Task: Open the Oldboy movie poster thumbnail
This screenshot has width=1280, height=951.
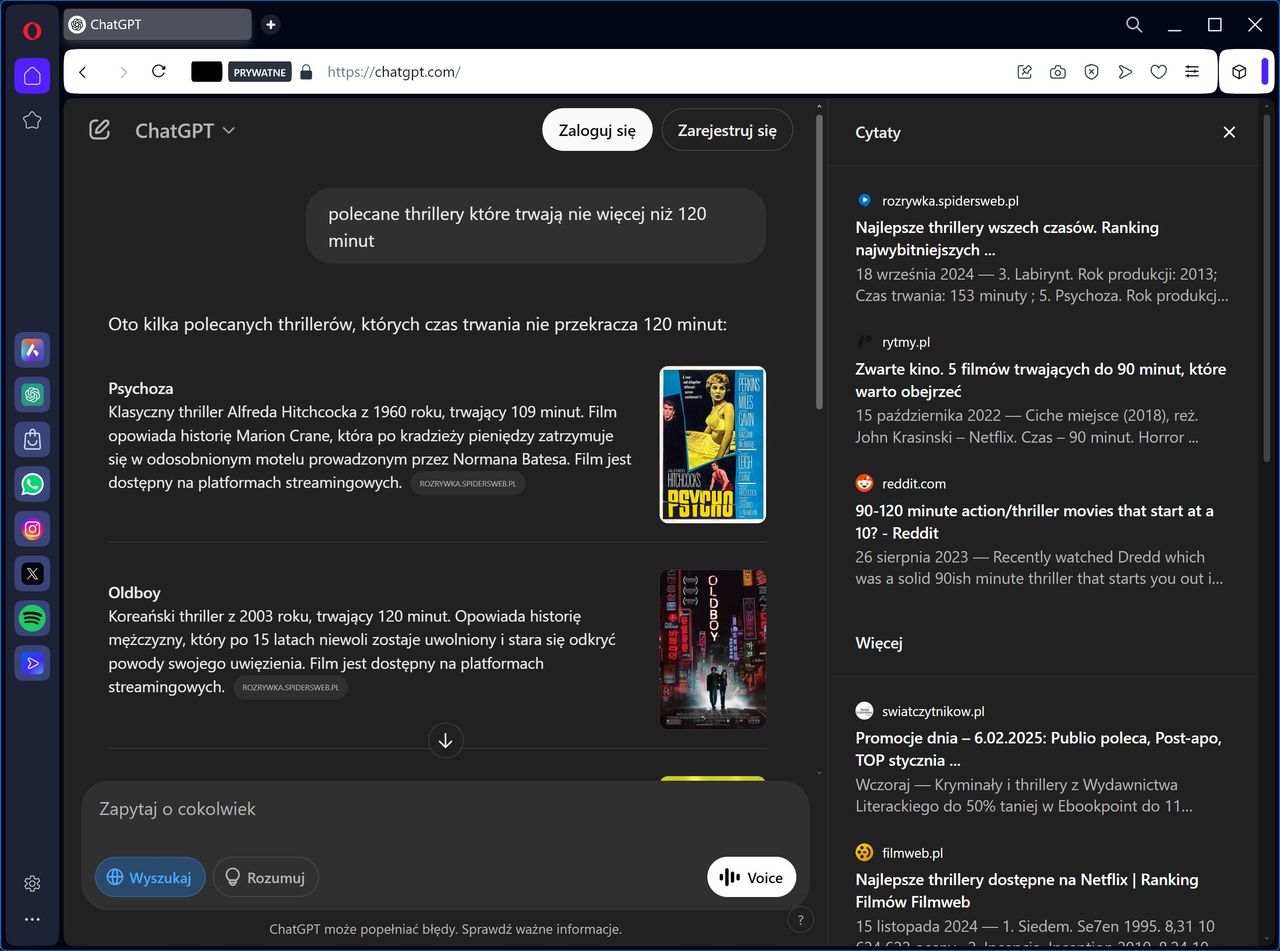Action: coord(713,649)
